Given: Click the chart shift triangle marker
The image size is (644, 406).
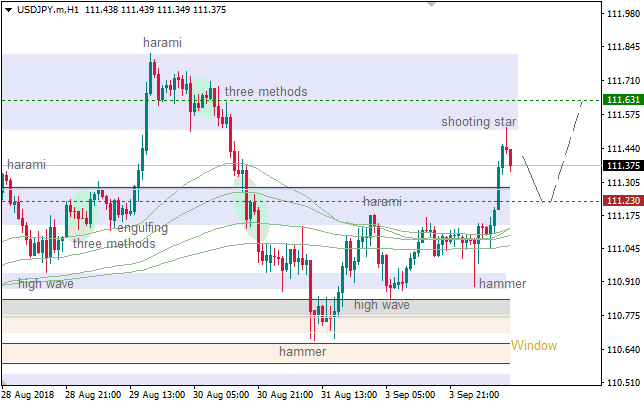Looking at the screenshot, I should click(430, 5).
